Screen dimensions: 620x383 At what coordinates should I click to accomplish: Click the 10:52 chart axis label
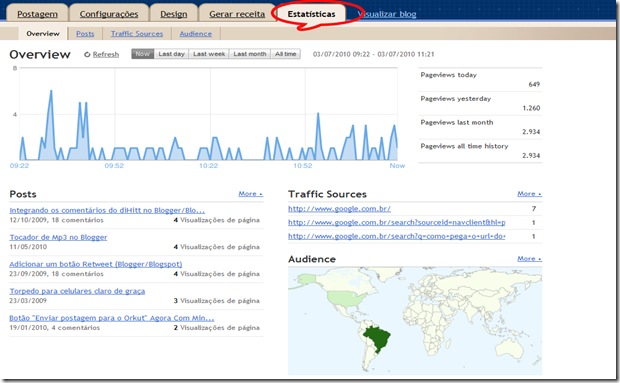(302, 166)
